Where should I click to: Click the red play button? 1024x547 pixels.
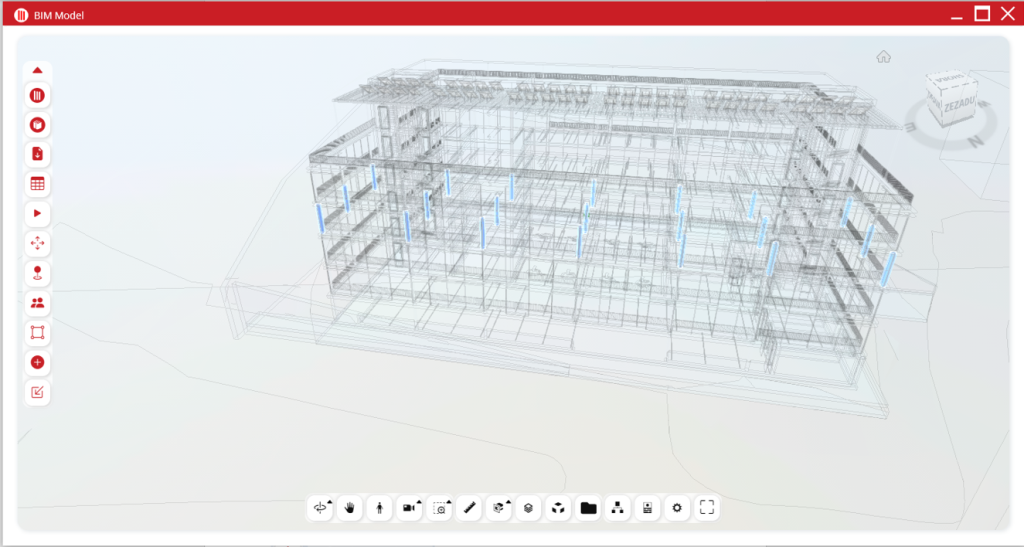click(37, 214)
